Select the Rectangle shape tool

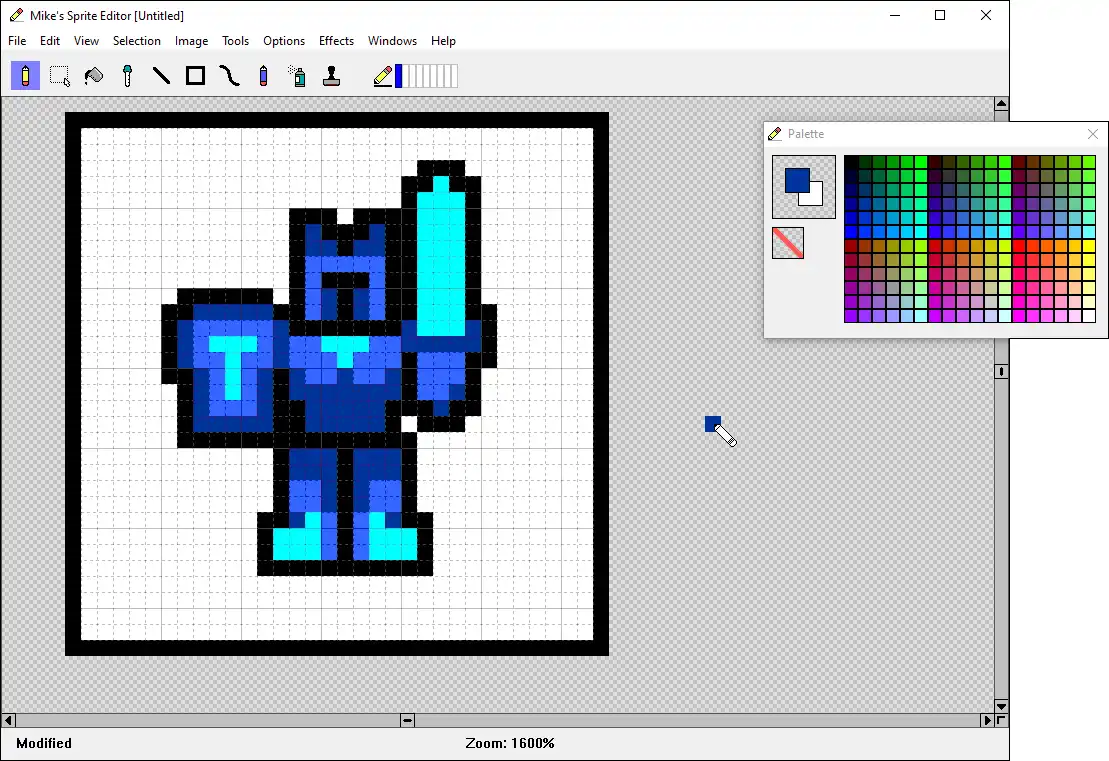click(x=195, y=76)
